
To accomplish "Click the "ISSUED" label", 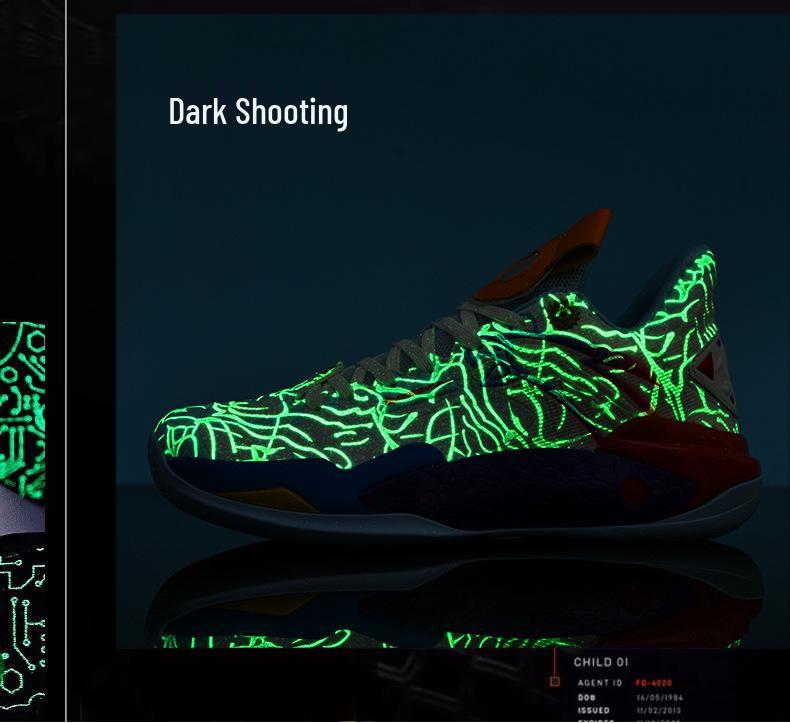I will click(594, 710).
